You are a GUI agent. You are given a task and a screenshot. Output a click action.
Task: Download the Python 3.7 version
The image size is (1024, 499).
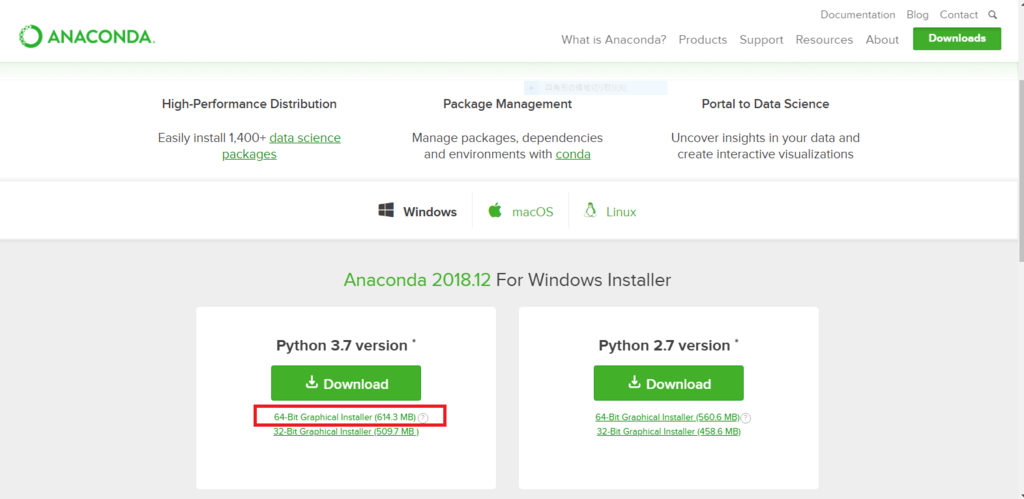pyautogui.click(x=346, y=383)
